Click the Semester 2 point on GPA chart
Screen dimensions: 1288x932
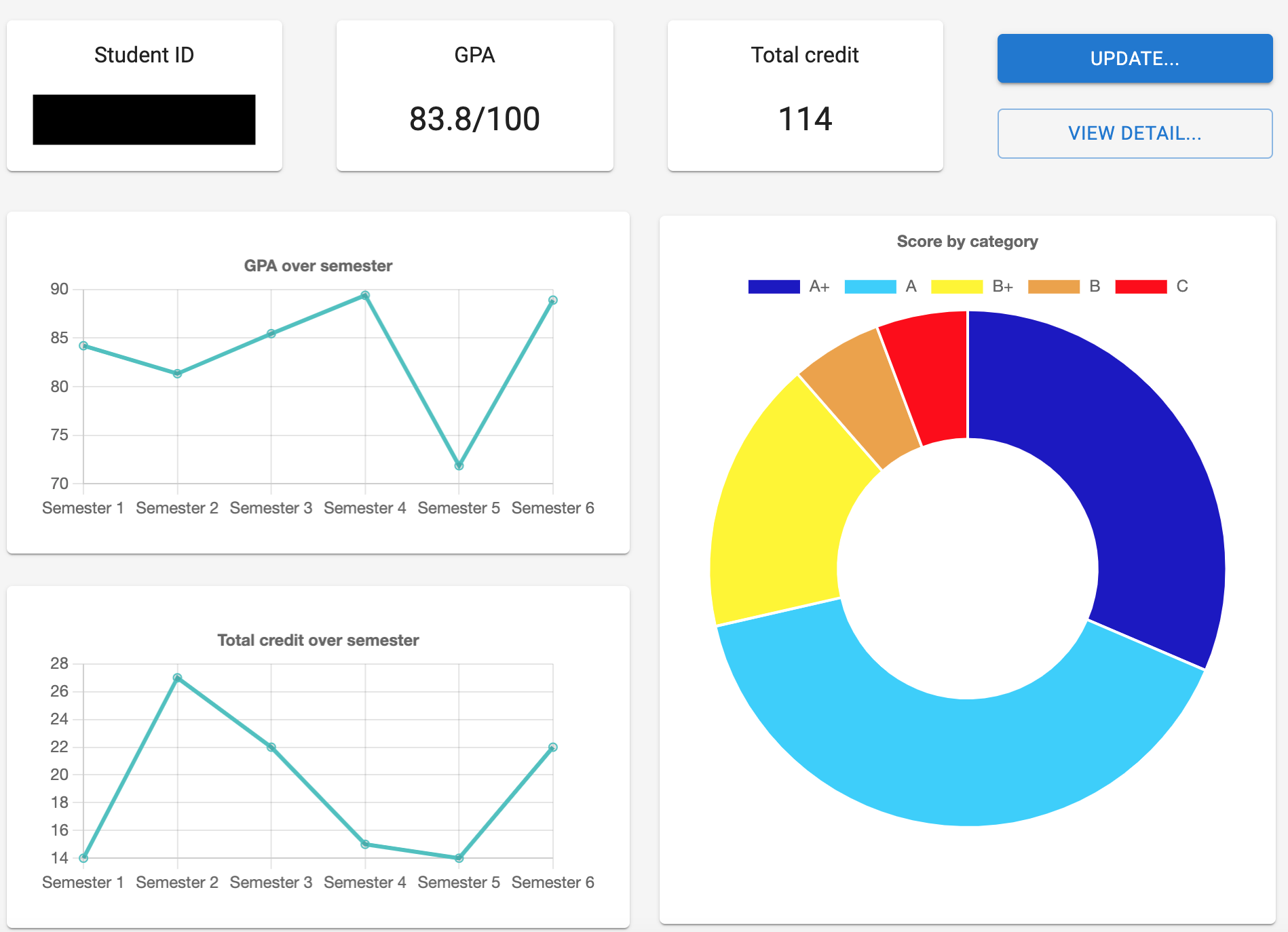point(177,374)
